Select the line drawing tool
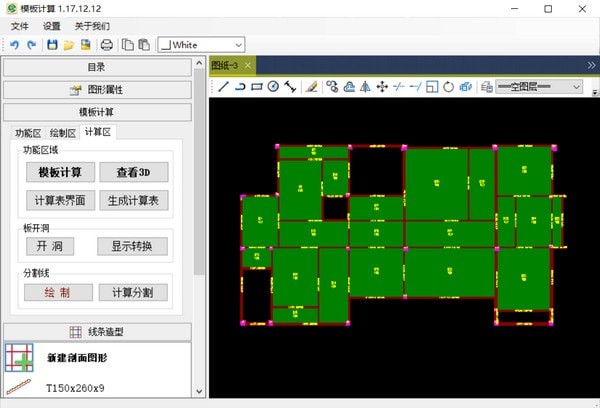The height and width of the screenshot is (408, 600). point(223,87)
